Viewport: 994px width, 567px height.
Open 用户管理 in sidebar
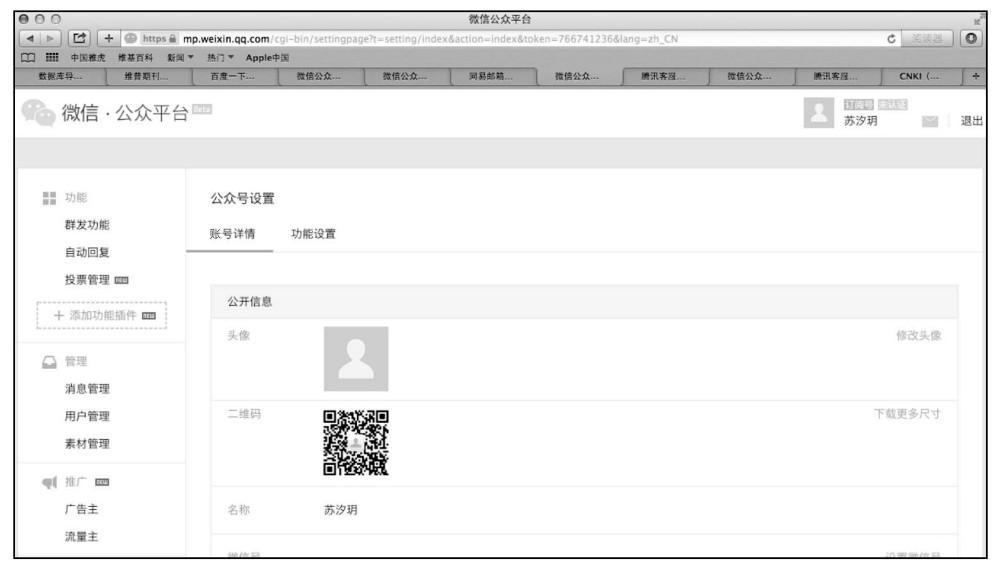[x=87, y=417]
